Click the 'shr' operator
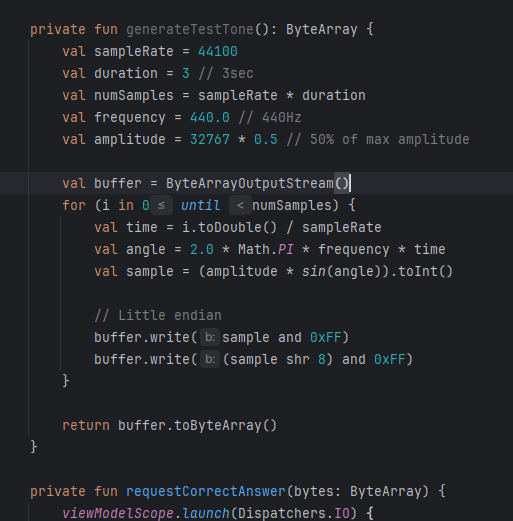This screenshot has height=521, width=513. 298,360
